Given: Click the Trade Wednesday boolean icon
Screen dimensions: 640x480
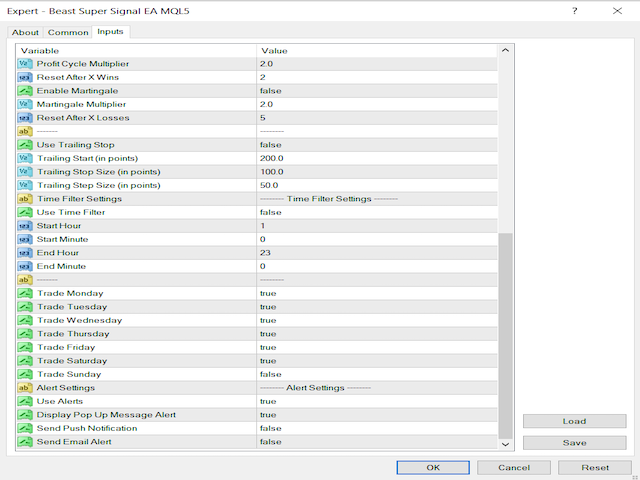Looking at the screenshot, I should click(25, 320).
